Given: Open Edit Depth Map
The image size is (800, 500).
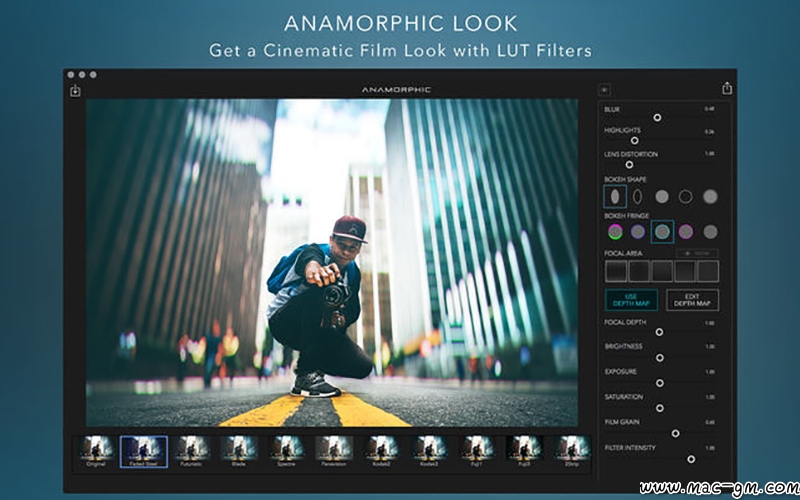Looking at the screenshot, I should pos(692,300).
